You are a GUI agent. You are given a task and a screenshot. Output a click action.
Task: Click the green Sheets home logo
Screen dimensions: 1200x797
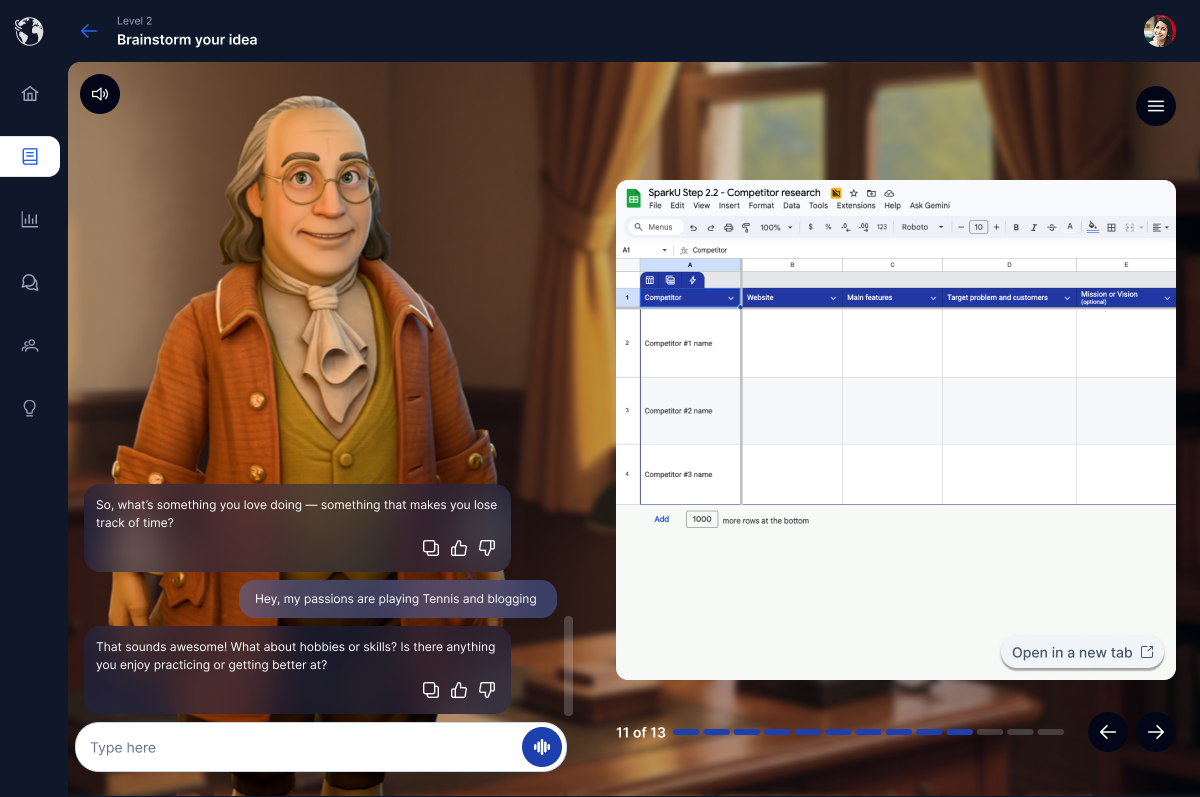[633, 198]
